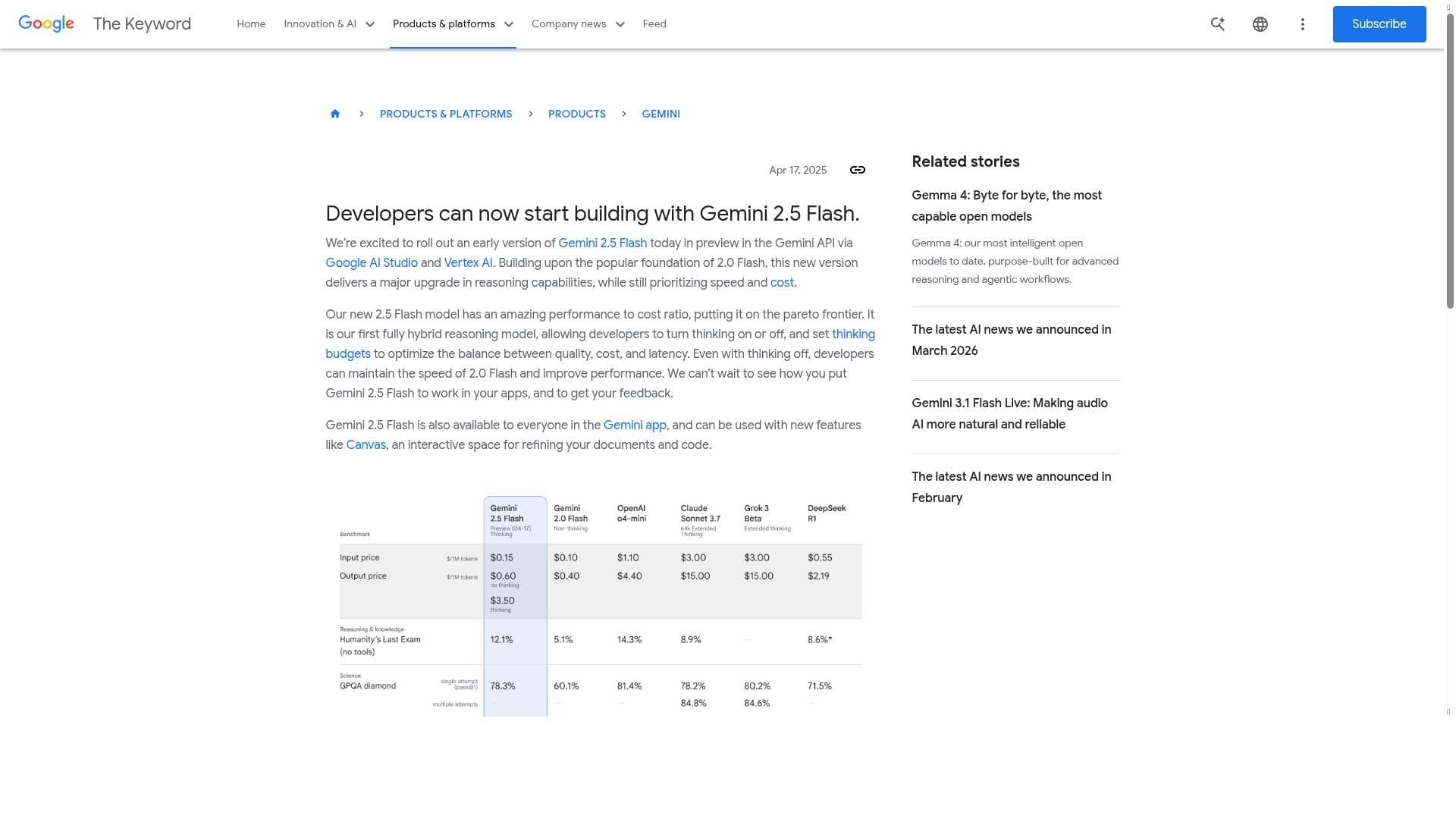Screen dimensions: 1456x819
Task: Click the GEMINI breadcrumb link
Action: 661,114
